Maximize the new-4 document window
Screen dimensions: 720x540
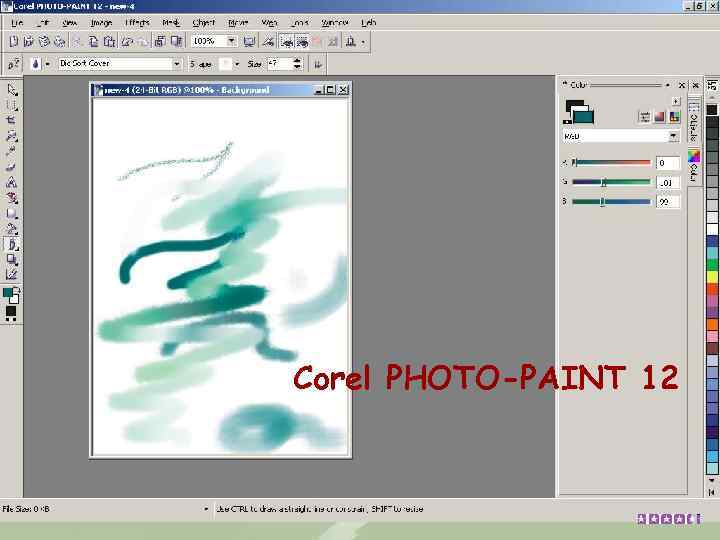(x=330, y=90)
